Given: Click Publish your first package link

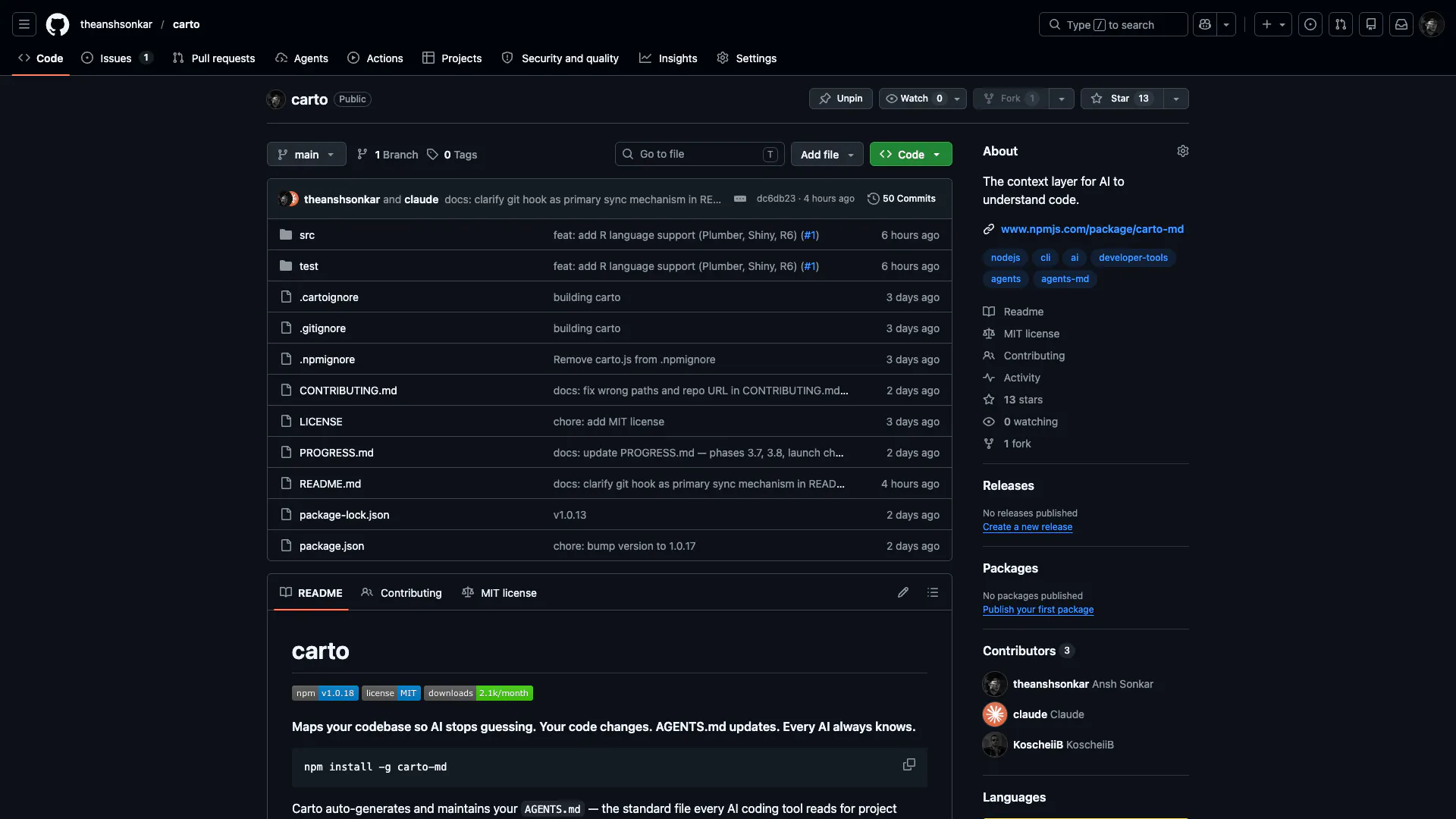Looking at the screenshot, I should pyautogui.click(x=1038, y=610).
